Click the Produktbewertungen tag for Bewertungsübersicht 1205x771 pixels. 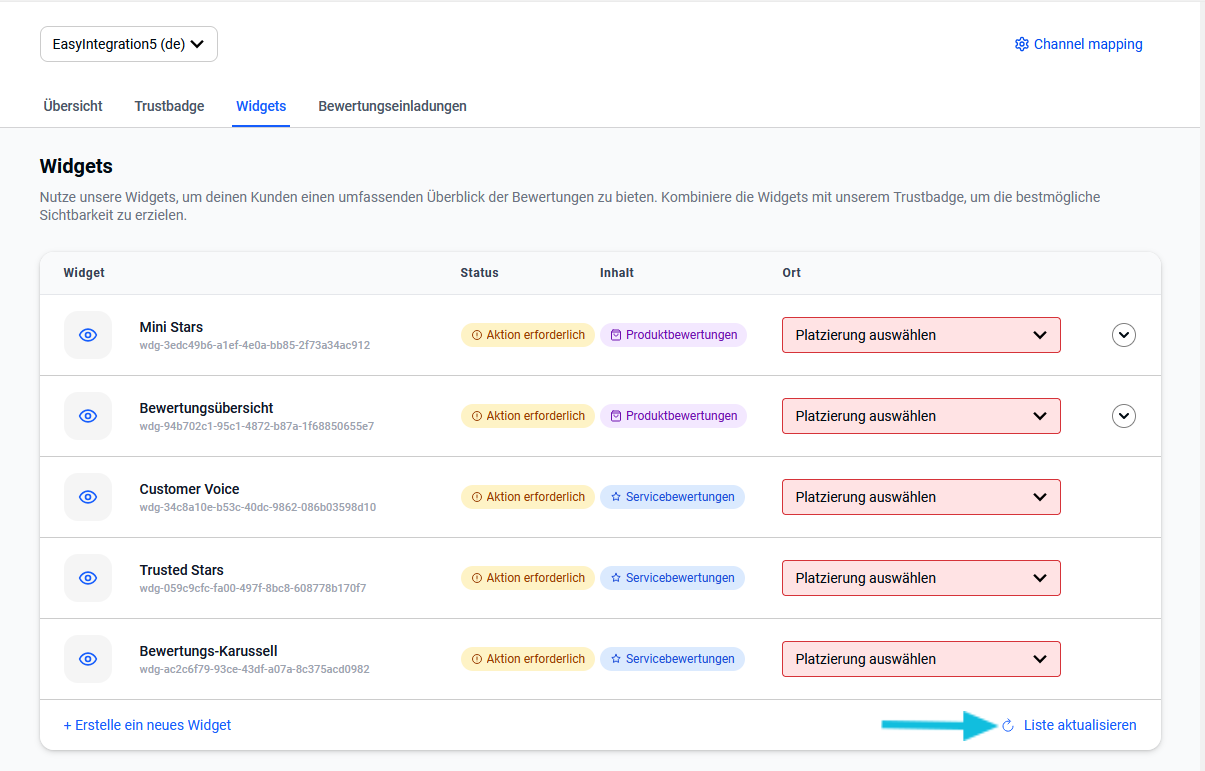click(x=673, y=416)
